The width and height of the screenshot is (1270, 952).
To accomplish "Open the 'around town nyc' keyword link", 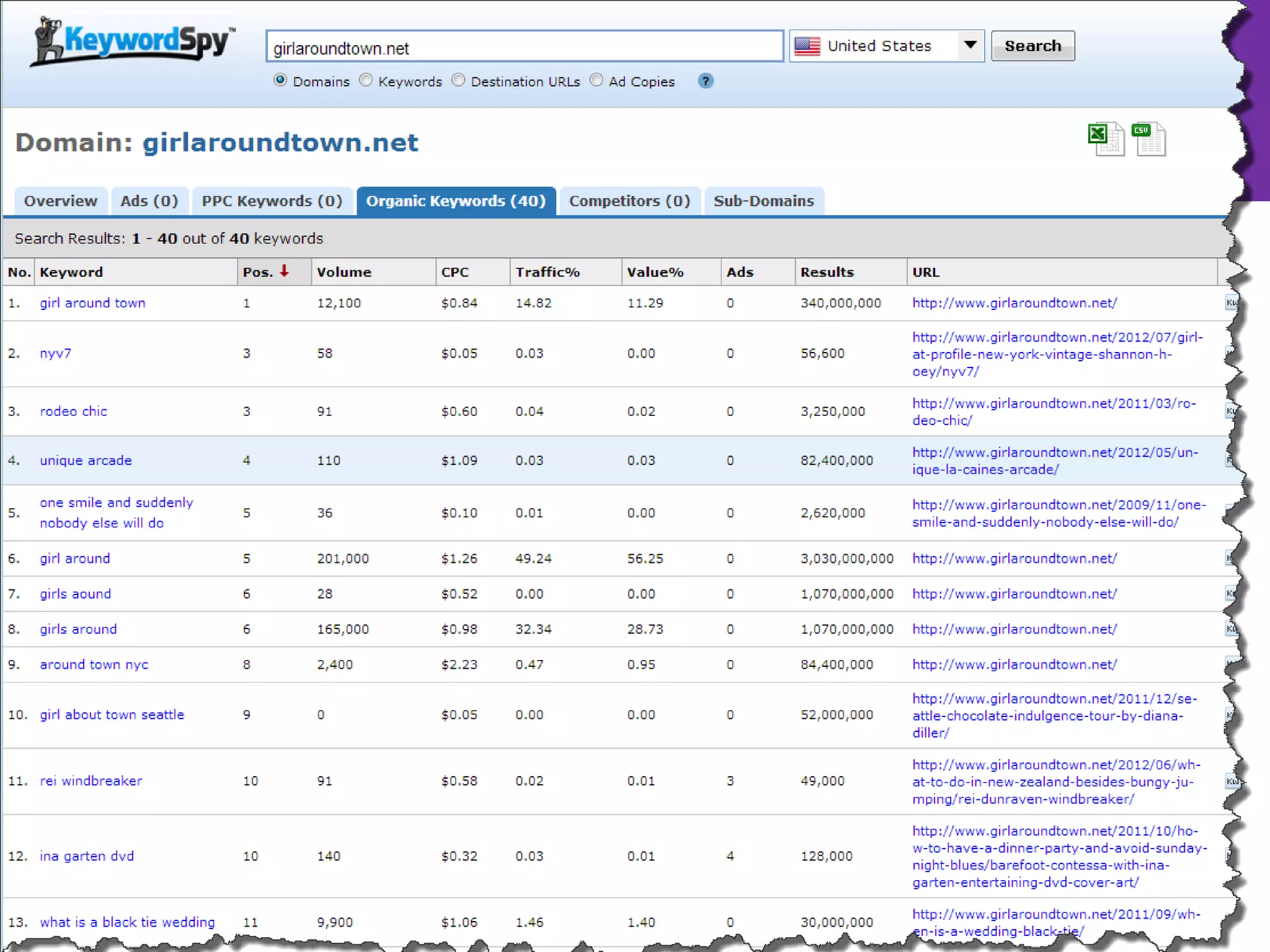I will 94,664.
